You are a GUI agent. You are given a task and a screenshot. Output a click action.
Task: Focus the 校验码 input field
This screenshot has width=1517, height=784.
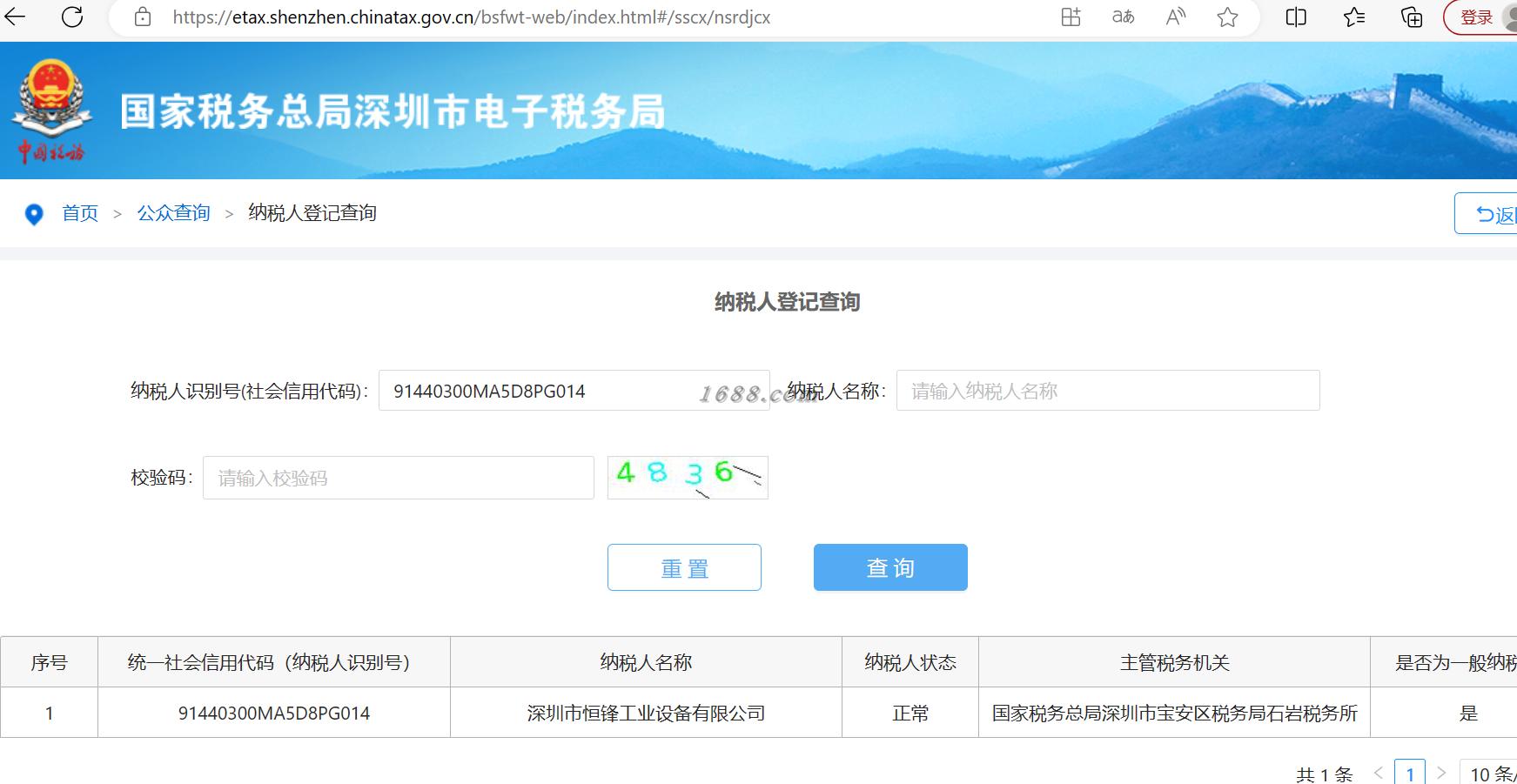click(399, 478)
